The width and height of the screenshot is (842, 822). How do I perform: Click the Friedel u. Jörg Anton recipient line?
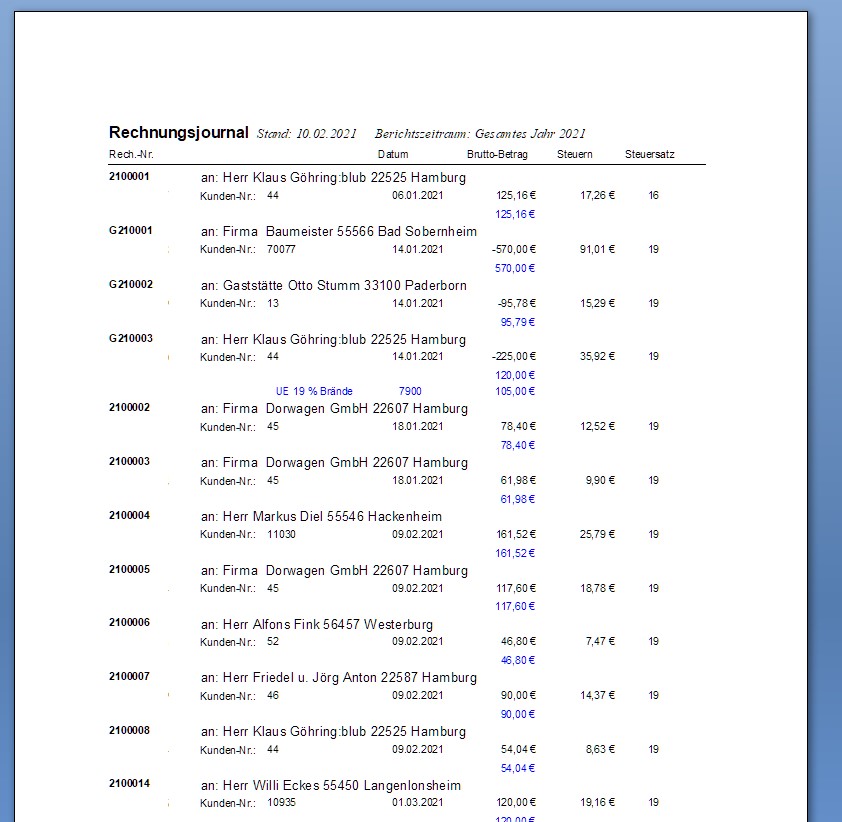click(x=338, y=678)
